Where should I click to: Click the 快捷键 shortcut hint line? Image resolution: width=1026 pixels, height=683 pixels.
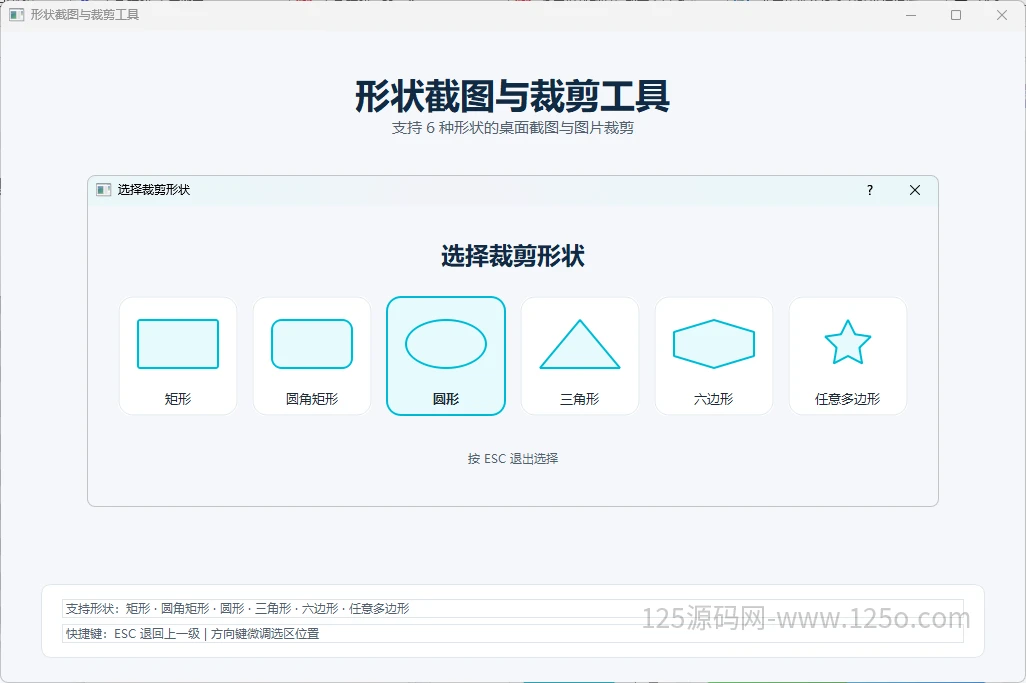click(x=513, y=633)
